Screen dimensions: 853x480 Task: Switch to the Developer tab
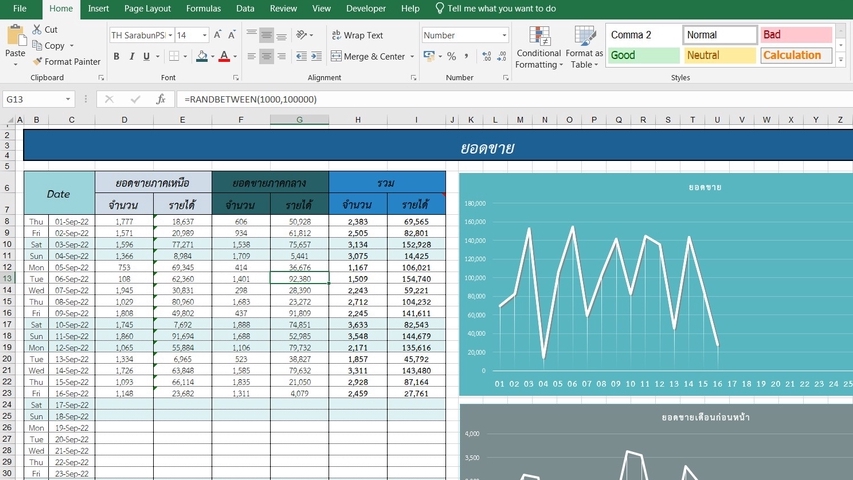tap(366, 8)
